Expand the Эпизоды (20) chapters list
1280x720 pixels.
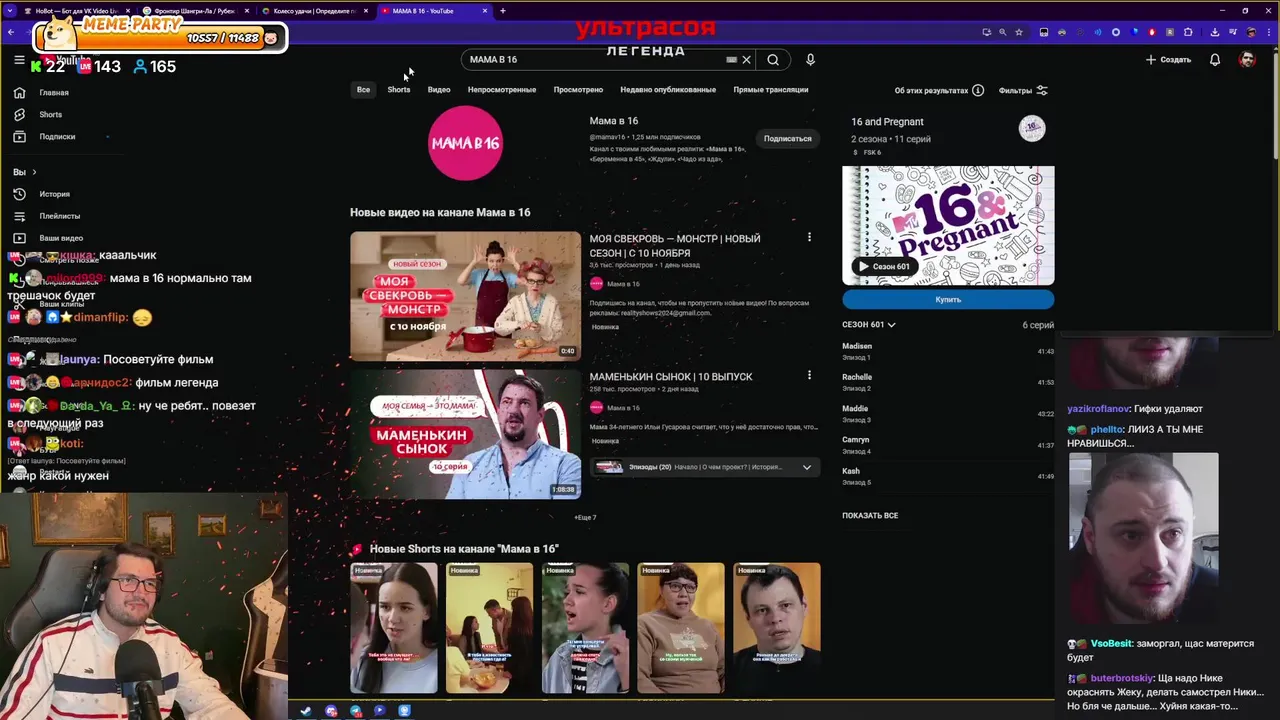[705, 467]
